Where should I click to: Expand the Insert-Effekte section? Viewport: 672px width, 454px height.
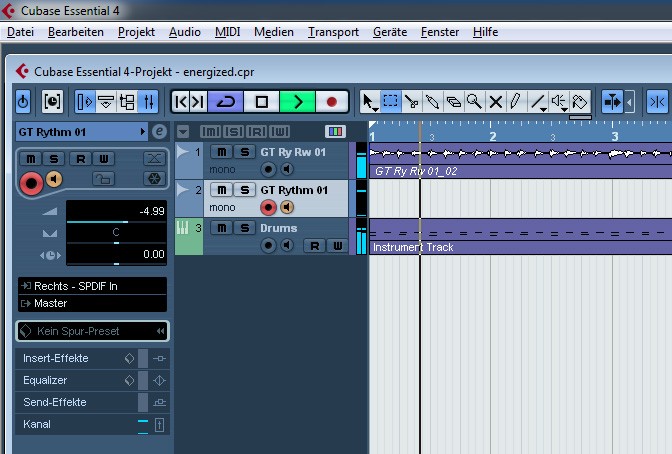click(x=92, y=358)
